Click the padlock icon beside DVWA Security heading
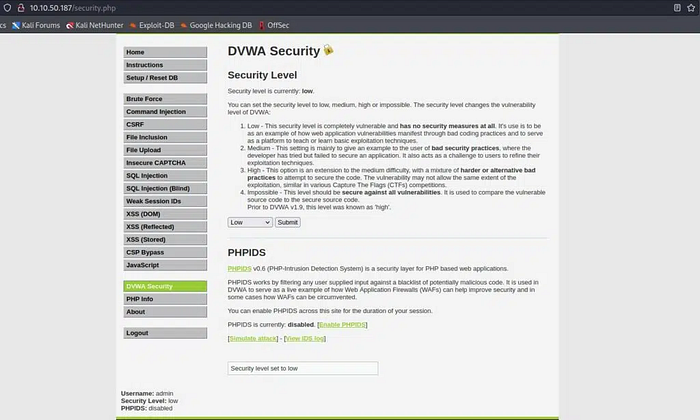The height and width of the screenshot is (420, 700). pos(328,50)
